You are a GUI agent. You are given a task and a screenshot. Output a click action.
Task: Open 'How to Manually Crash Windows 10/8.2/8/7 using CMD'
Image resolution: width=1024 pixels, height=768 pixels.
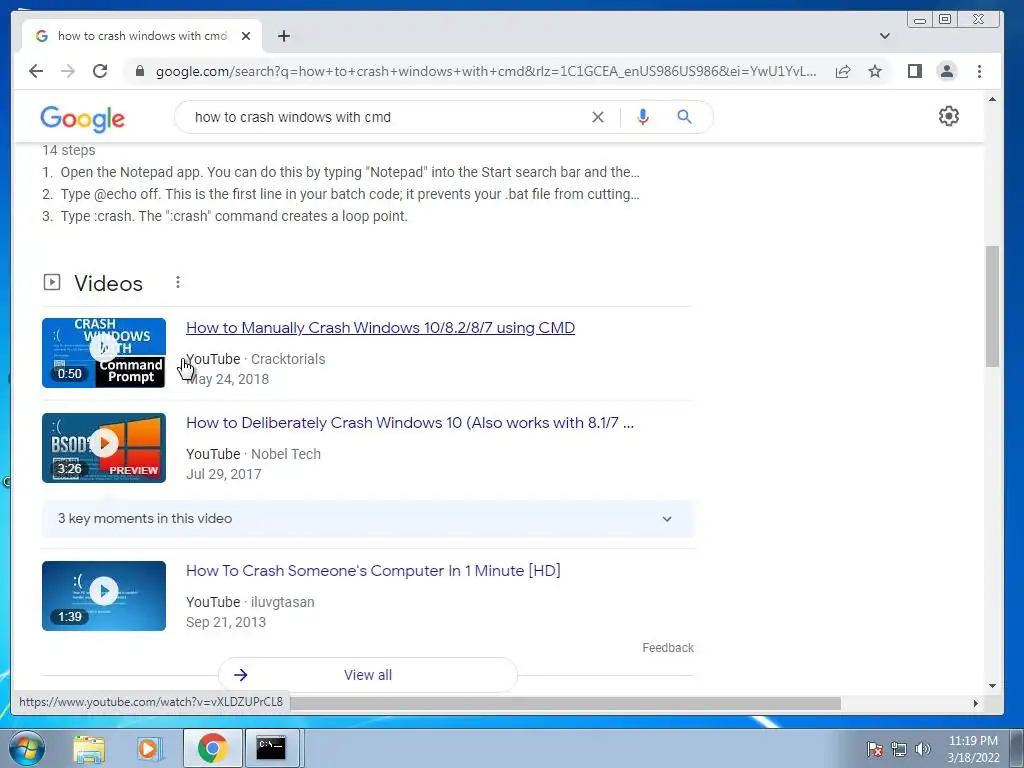tap(380, 328)
